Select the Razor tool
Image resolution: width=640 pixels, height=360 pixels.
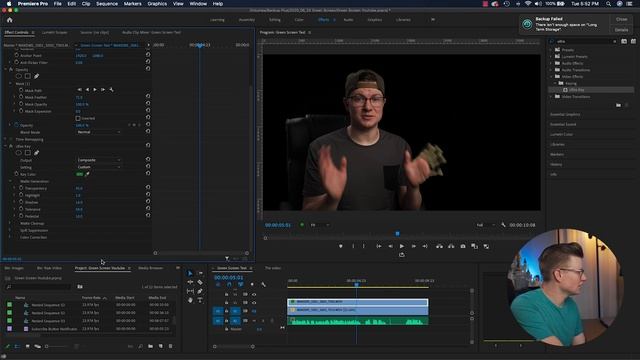pyautogui.click(x=200, y=282)
